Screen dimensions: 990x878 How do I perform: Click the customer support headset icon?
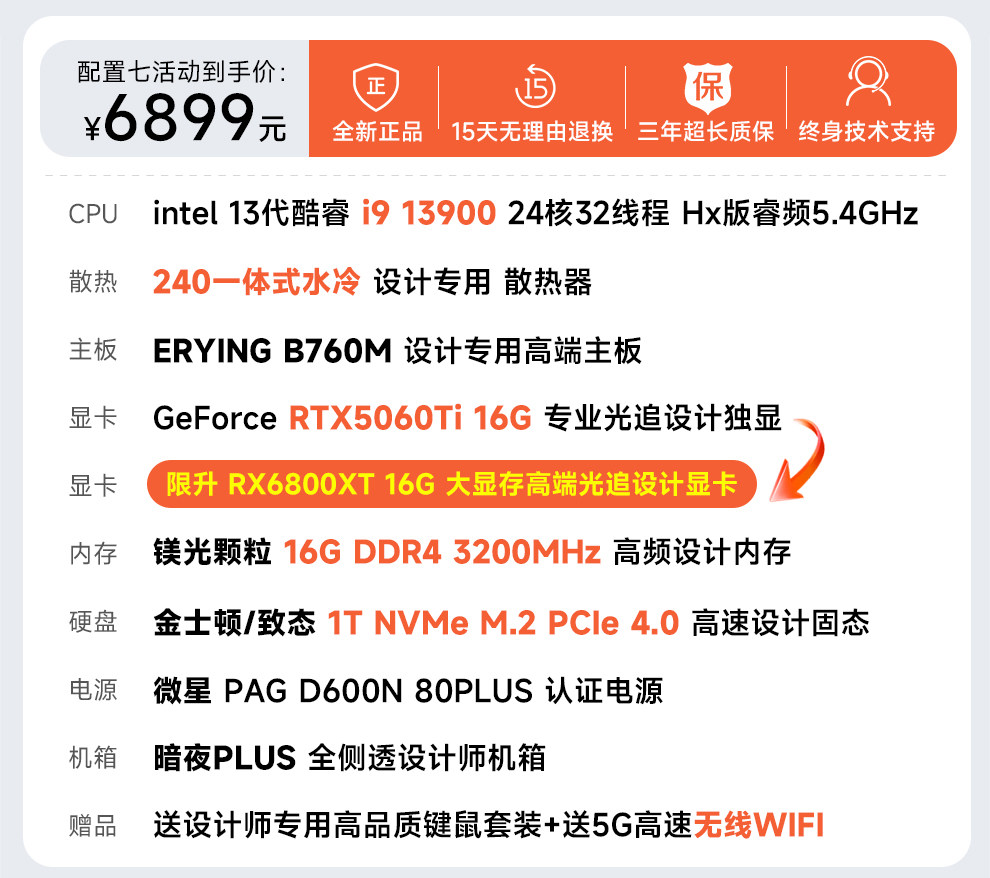[x=868, y=81]
